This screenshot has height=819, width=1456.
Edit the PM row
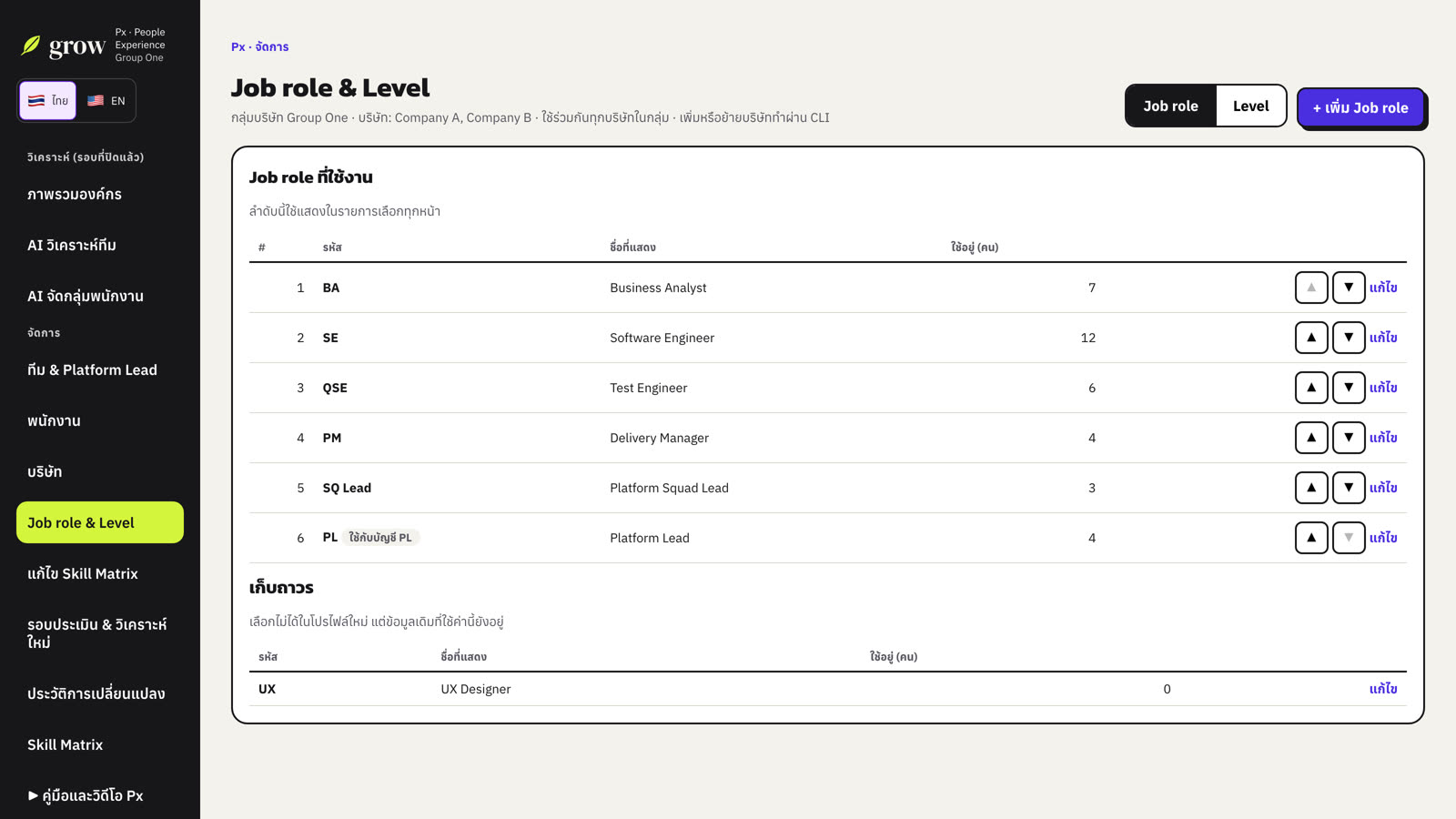pyautogui.click(x=1383, y=438)
